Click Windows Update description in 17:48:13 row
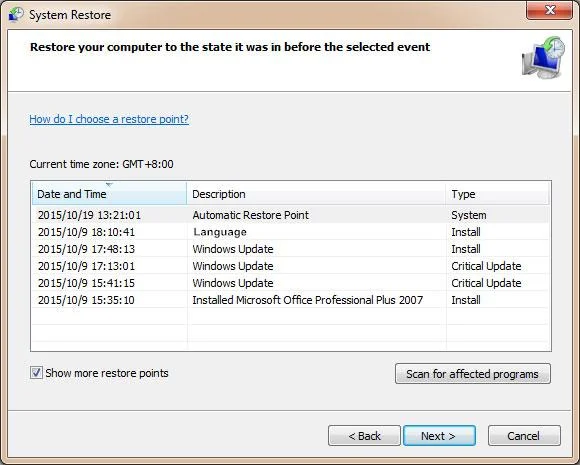Screen dimensions: 580x465 click(233, 249)
